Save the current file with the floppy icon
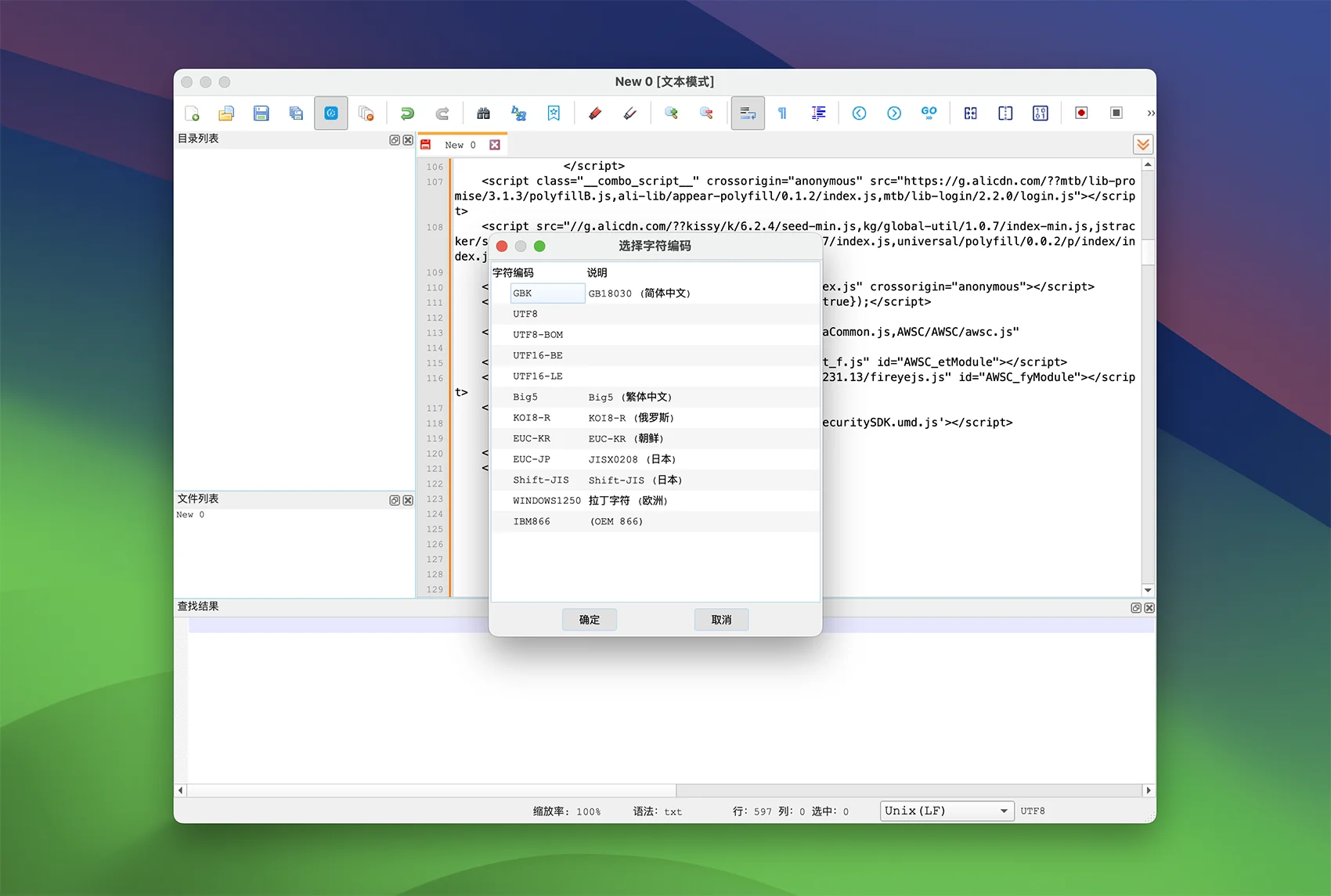 (x=262, y=113)
